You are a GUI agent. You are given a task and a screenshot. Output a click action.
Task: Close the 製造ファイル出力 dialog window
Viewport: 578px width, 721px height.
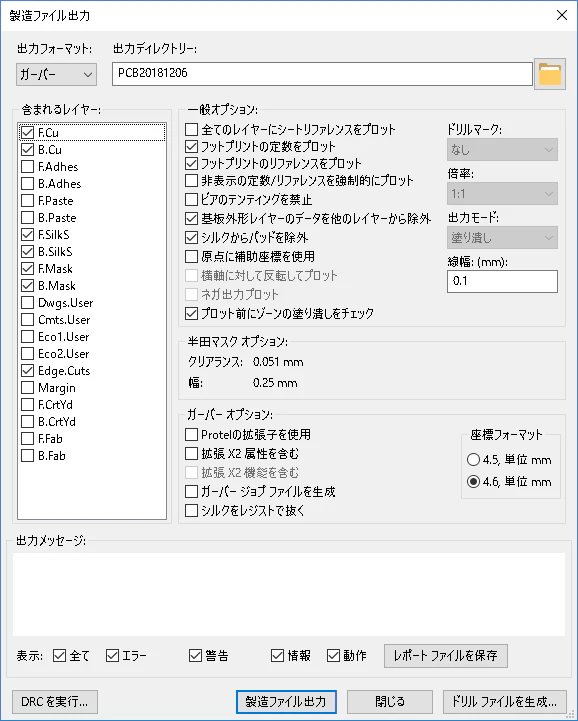tap(561, 15)
